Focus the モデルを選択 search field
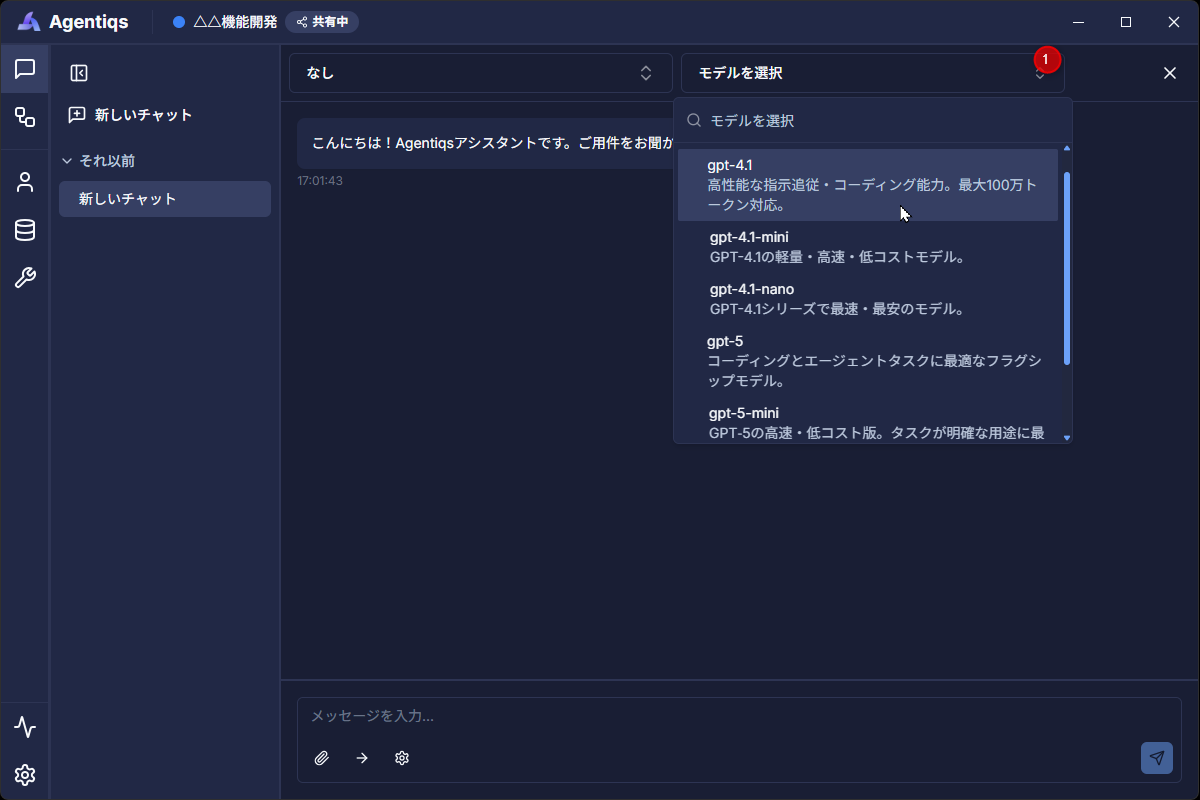 880,121
